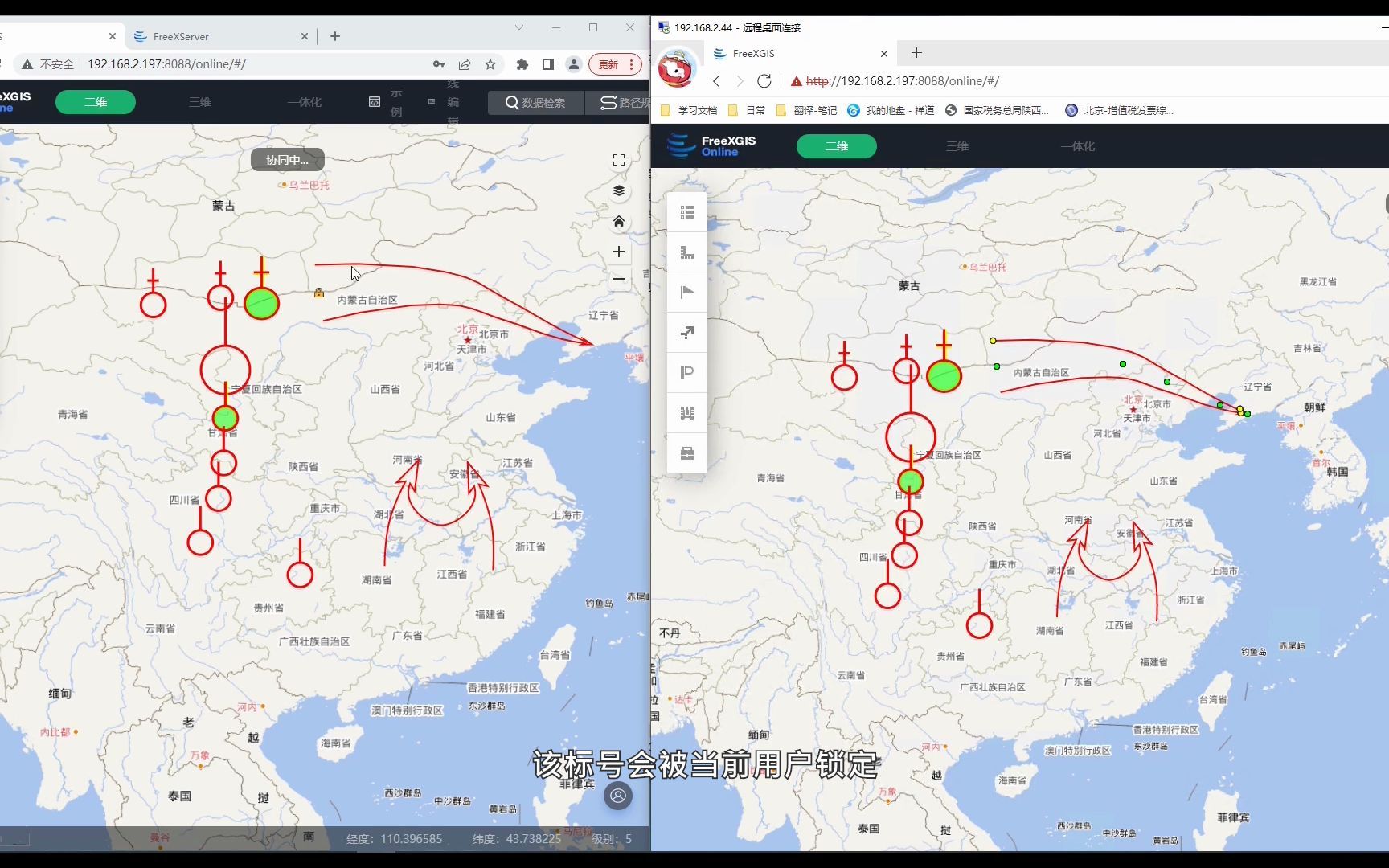Open the 学习文档 bookmark folder

689,111
